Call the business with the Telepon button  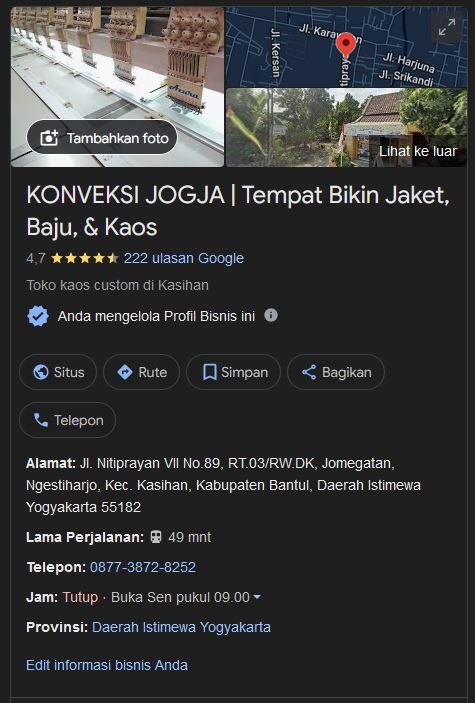click(67, 420)
